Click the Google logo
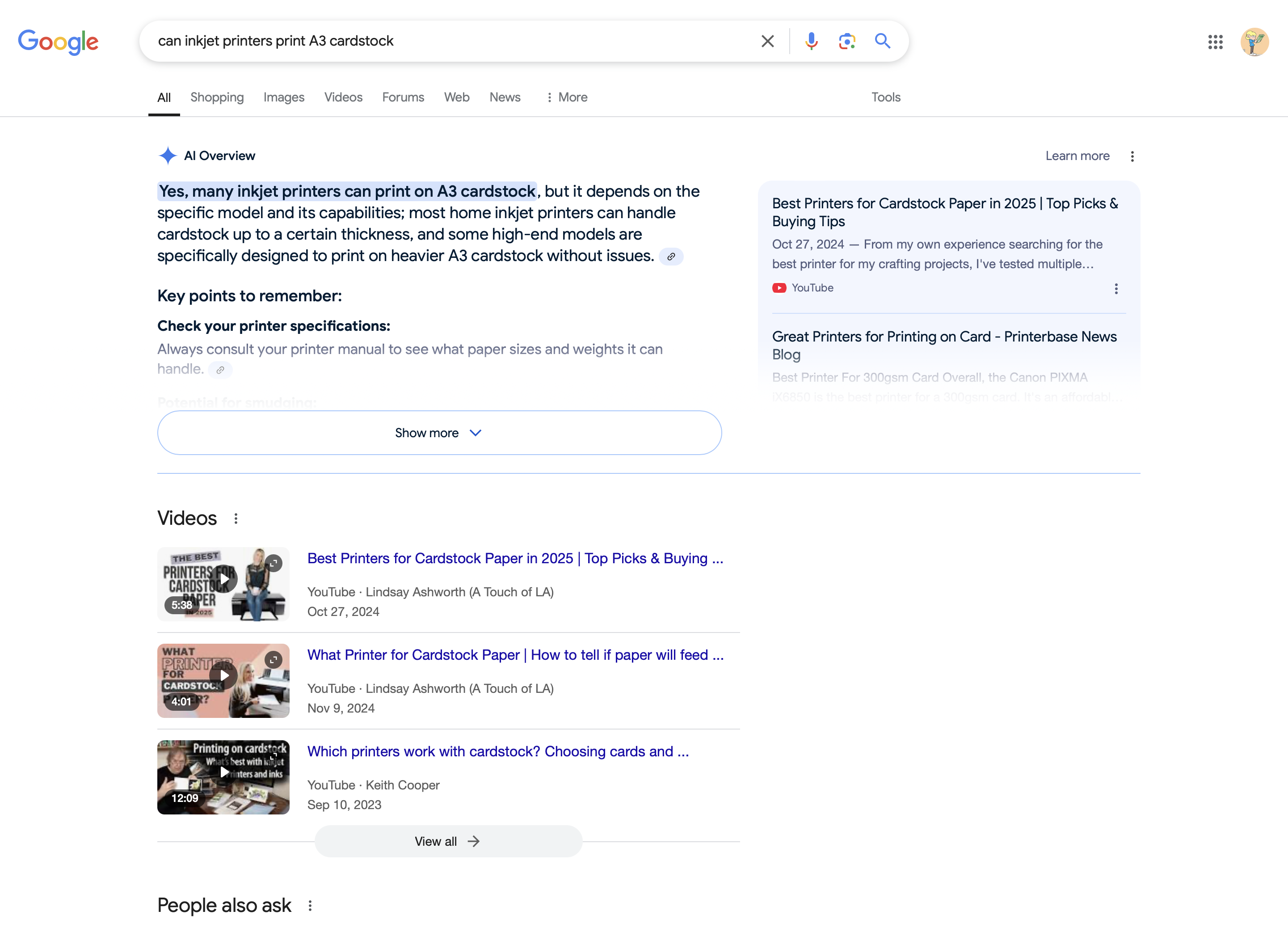This screenshot has height=928, width=1288. click(58, 42)
